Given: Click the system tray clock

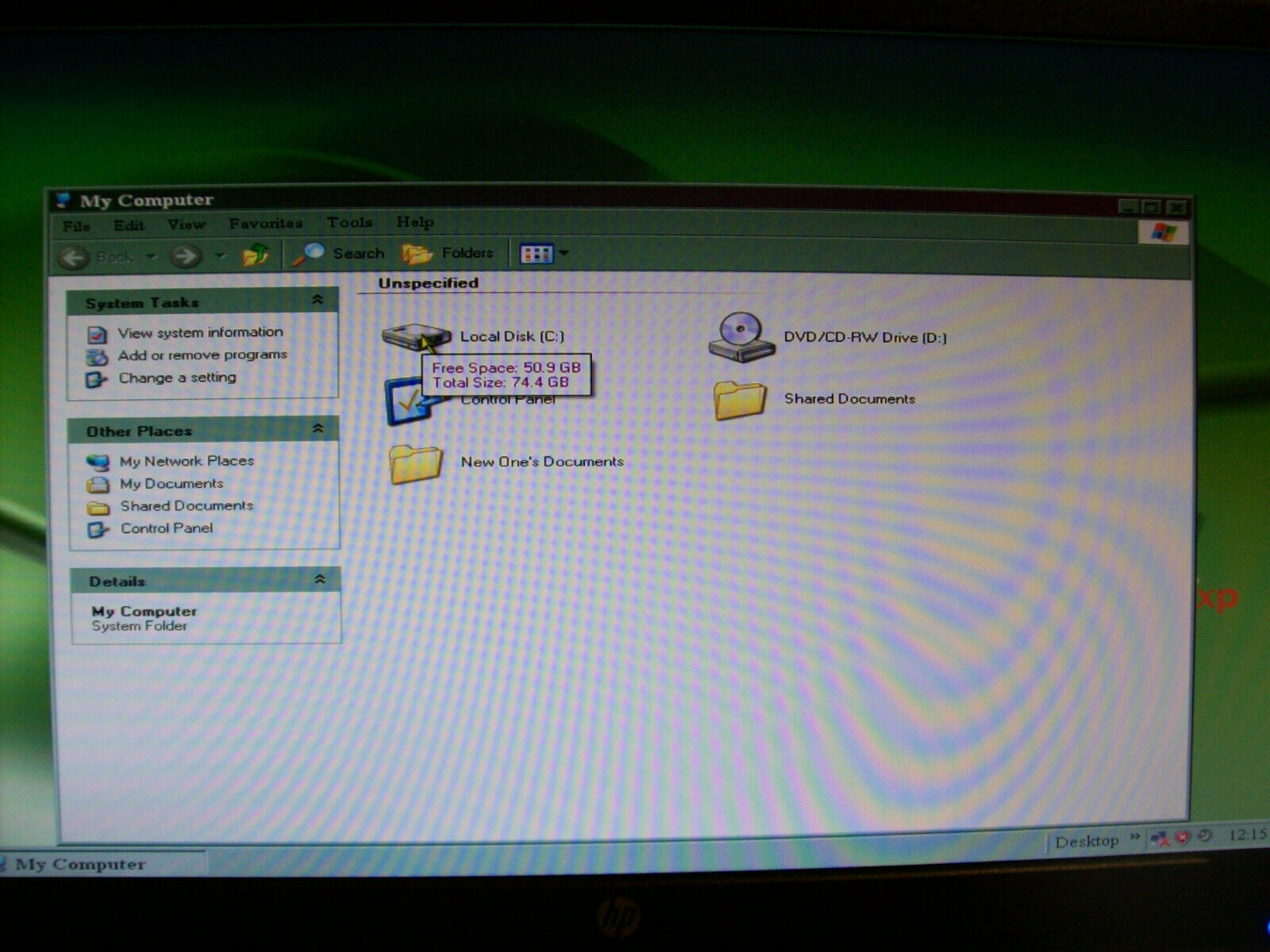Looking at the screenshot, I should click(1246, 835).
